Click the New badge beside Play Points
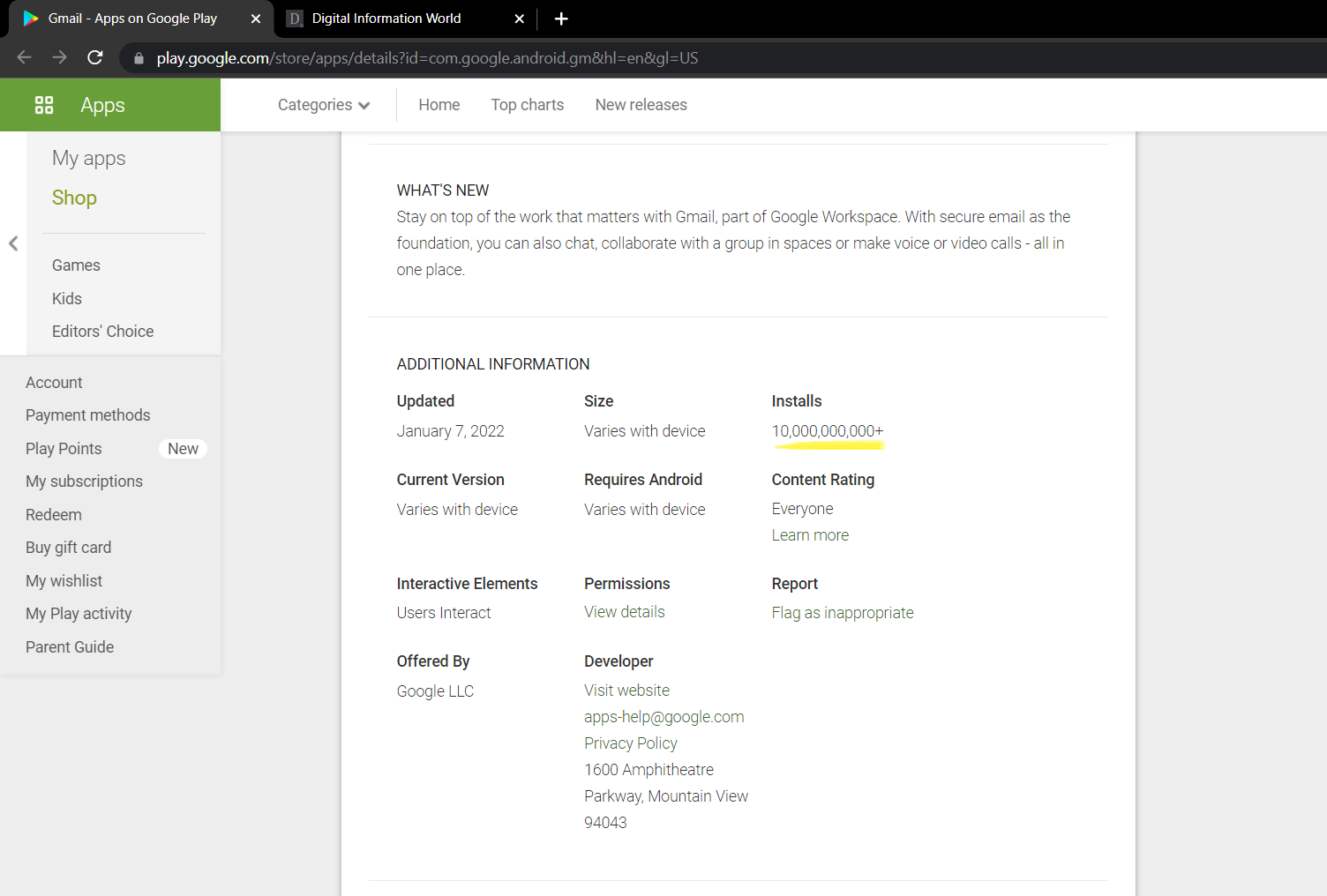The image size is (1327, 896). [x=183, y=449]
